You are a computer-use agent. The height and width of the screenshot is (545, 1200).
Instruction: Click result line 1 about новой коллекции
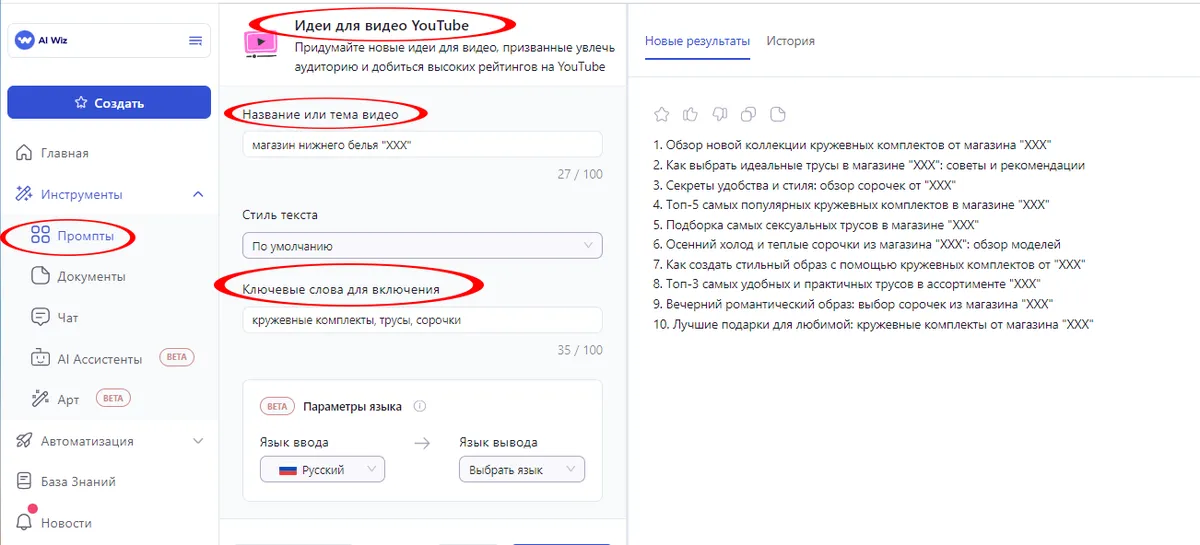tap(852, 145)
